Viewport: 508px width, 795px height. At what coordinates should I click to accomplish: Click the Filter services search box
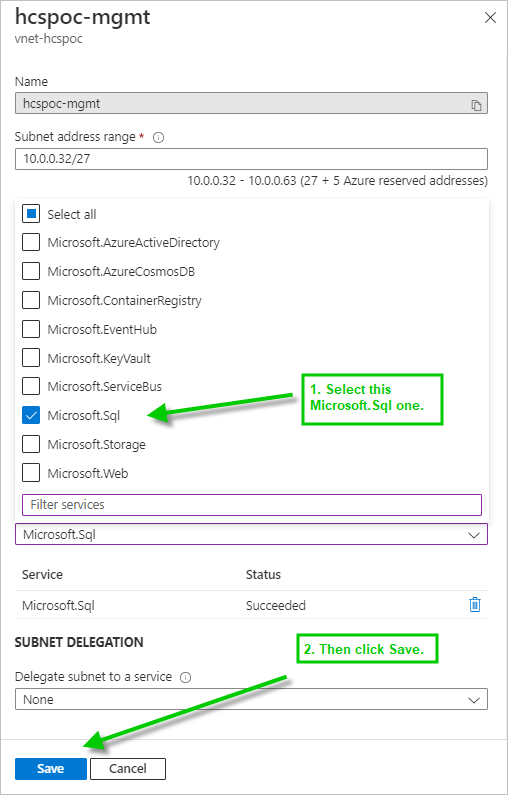(x=252, y=505)
